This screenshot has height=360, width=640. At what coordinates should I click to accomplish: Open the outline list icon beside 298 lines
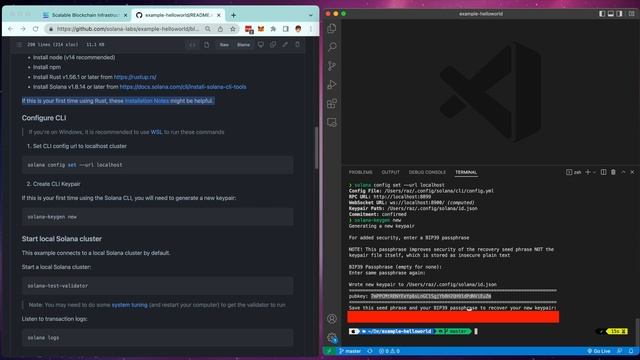tap(19, 44)
